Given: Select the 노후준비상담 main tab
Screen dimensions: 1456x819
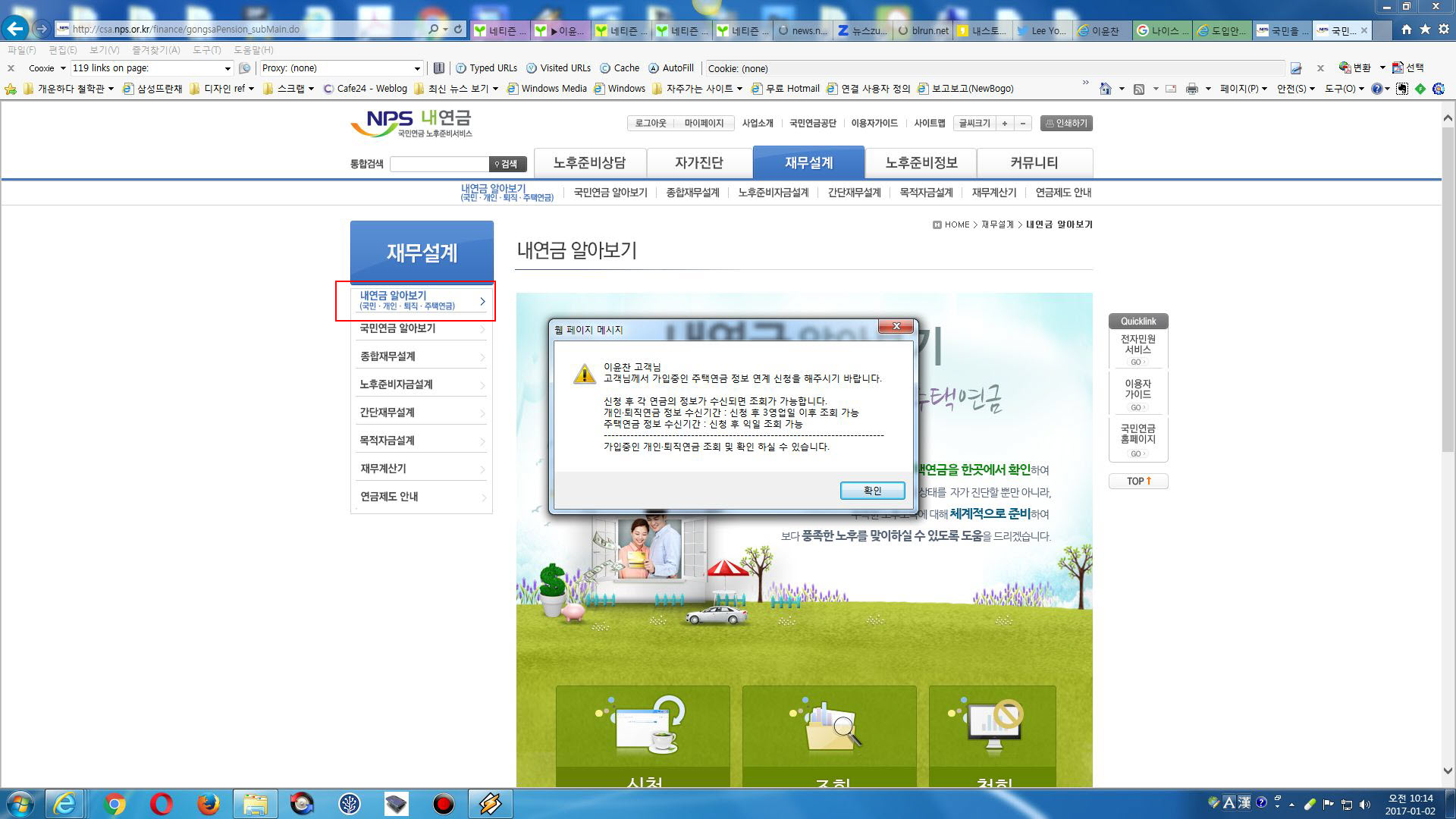Looking at the screenshot, I should click(589, 162).
